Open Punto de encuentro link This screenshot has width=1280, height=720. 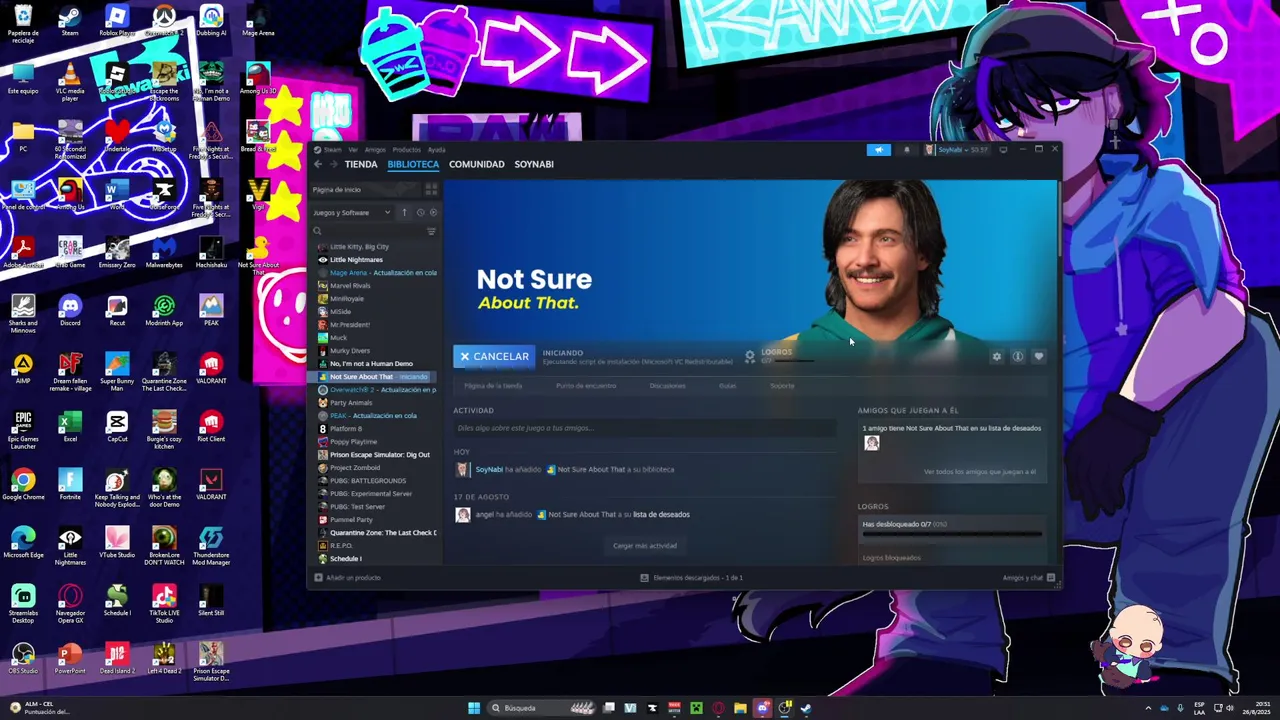click(x=586, y=385)
